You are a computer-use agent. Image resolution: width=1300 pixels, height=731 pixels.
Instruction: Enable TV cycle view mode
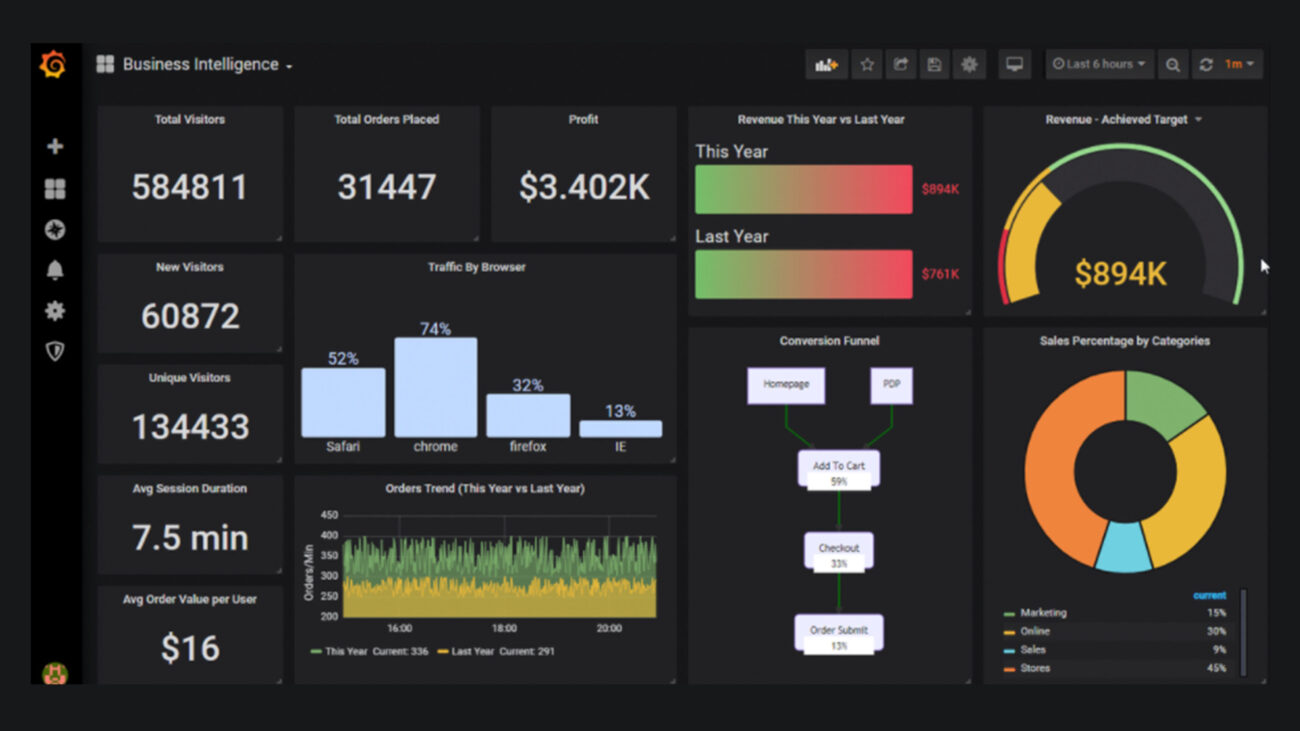point(1014,64)
